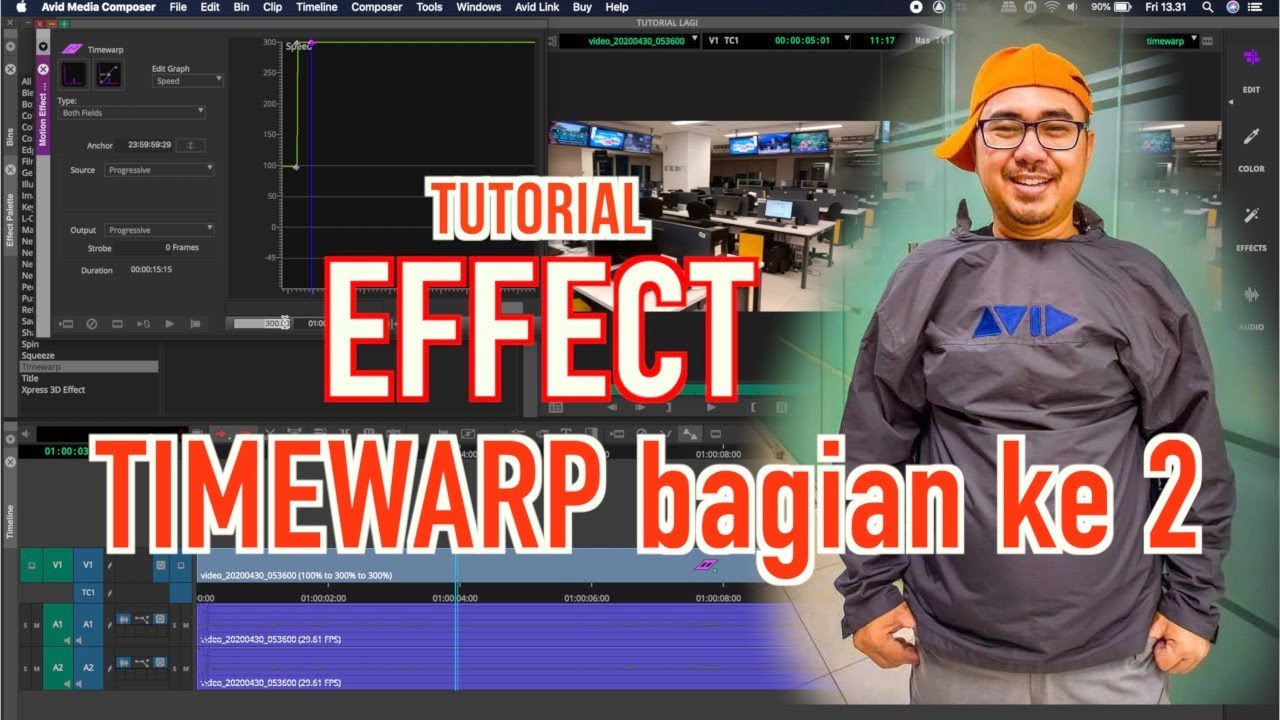
Task: Select Xpress 3D Effect in Effect Palette
Action: coord(53,389)
